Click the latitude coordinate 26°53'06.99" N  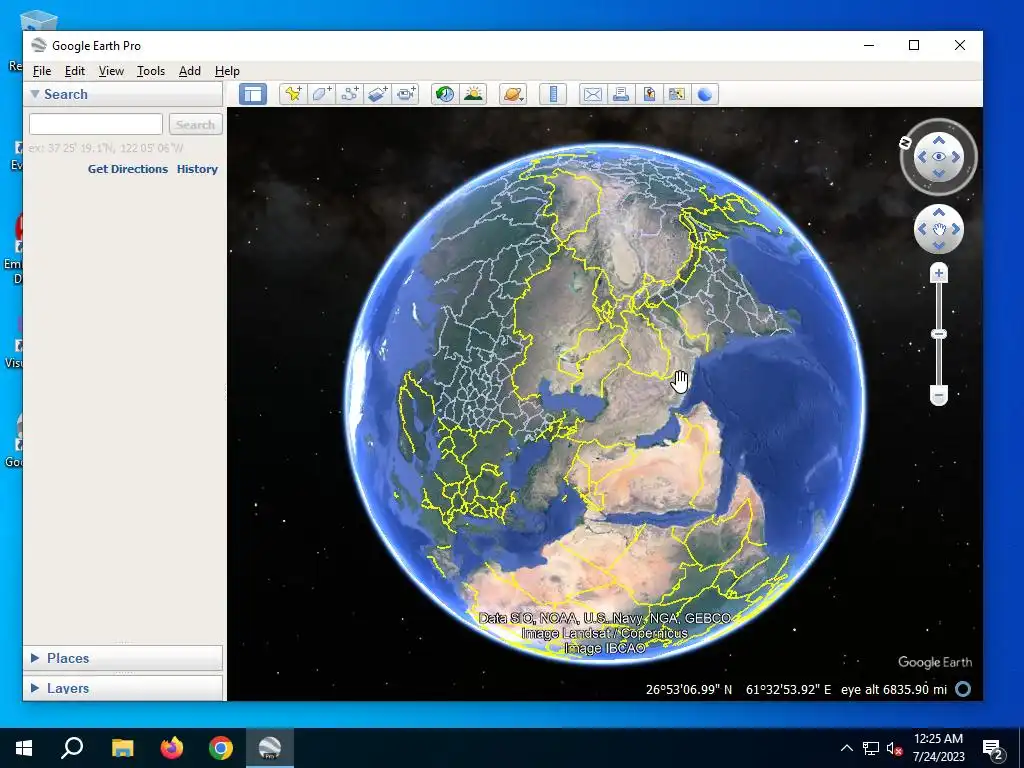pyautogui.click(x=689, y=689)
